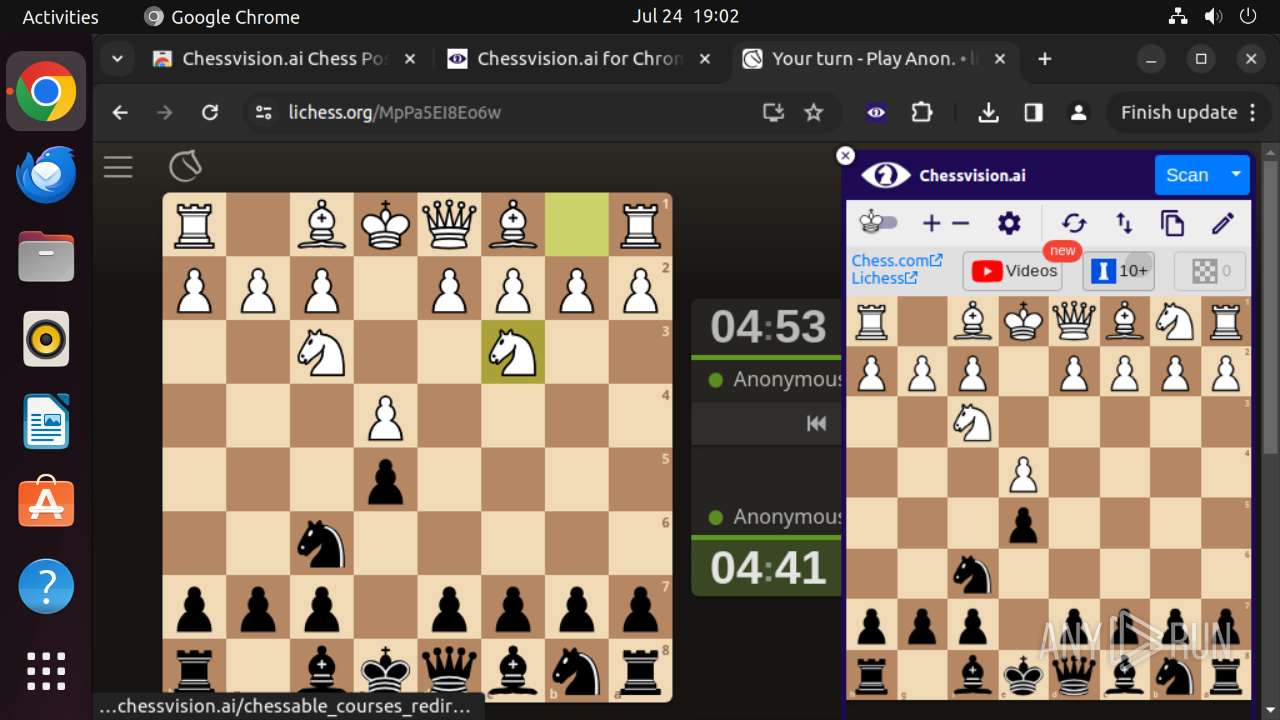
Task: Open Help from the dock
Action: click(46, 586)
